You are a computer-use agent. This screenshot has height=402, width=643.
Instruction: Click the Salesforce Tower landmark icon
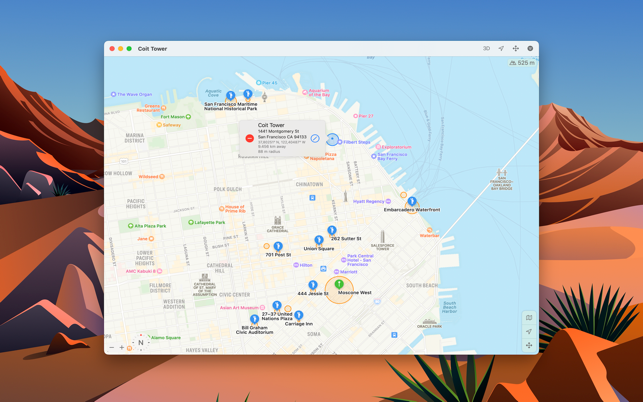point(382,237)
